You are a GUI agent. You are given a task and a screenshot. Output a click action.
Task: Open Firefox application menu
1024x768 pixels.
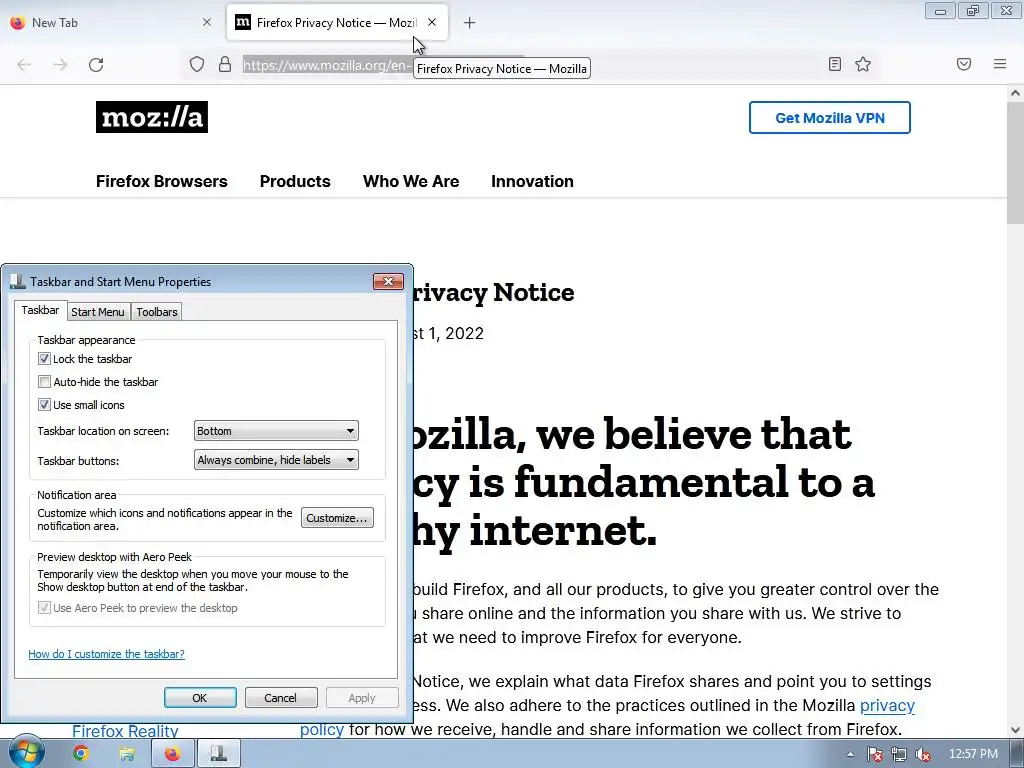[1000, 64]
